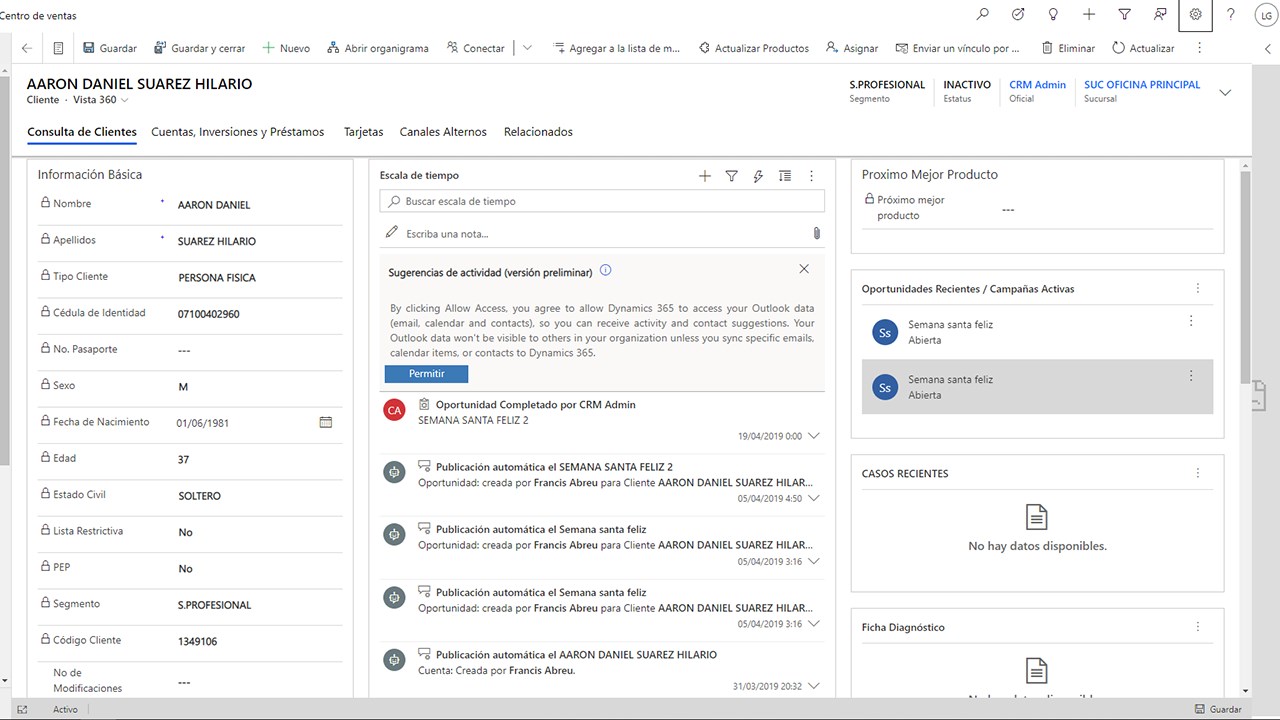The width and height of the screenshot is (1280, 720).
Task: Open the LG user account avatar
Action: [1266, 15]
